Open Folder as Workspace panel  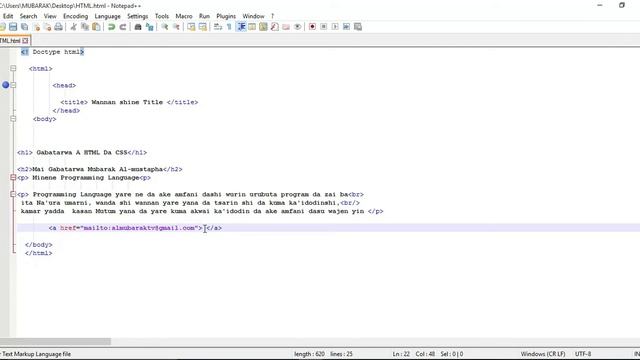pos(286,27)
